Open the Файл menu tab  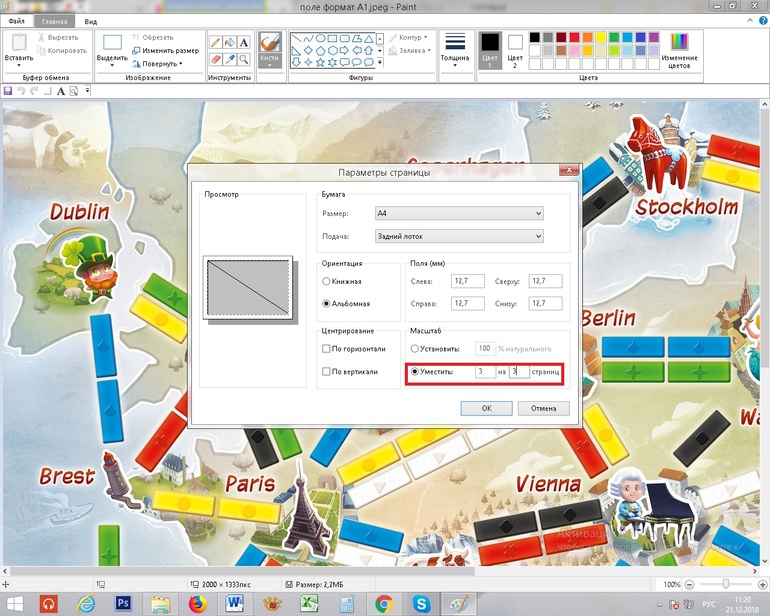point(16,20)
